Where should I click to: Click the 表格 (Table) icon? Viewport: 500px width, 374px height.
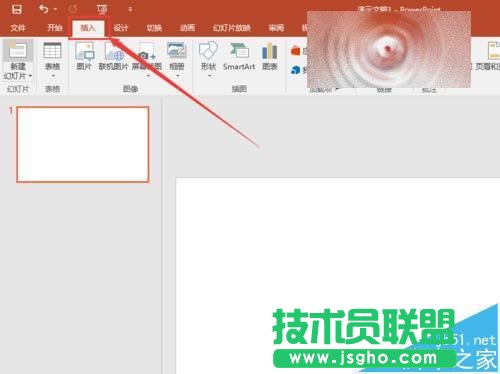pyautogui.click(x=52, y=51)
